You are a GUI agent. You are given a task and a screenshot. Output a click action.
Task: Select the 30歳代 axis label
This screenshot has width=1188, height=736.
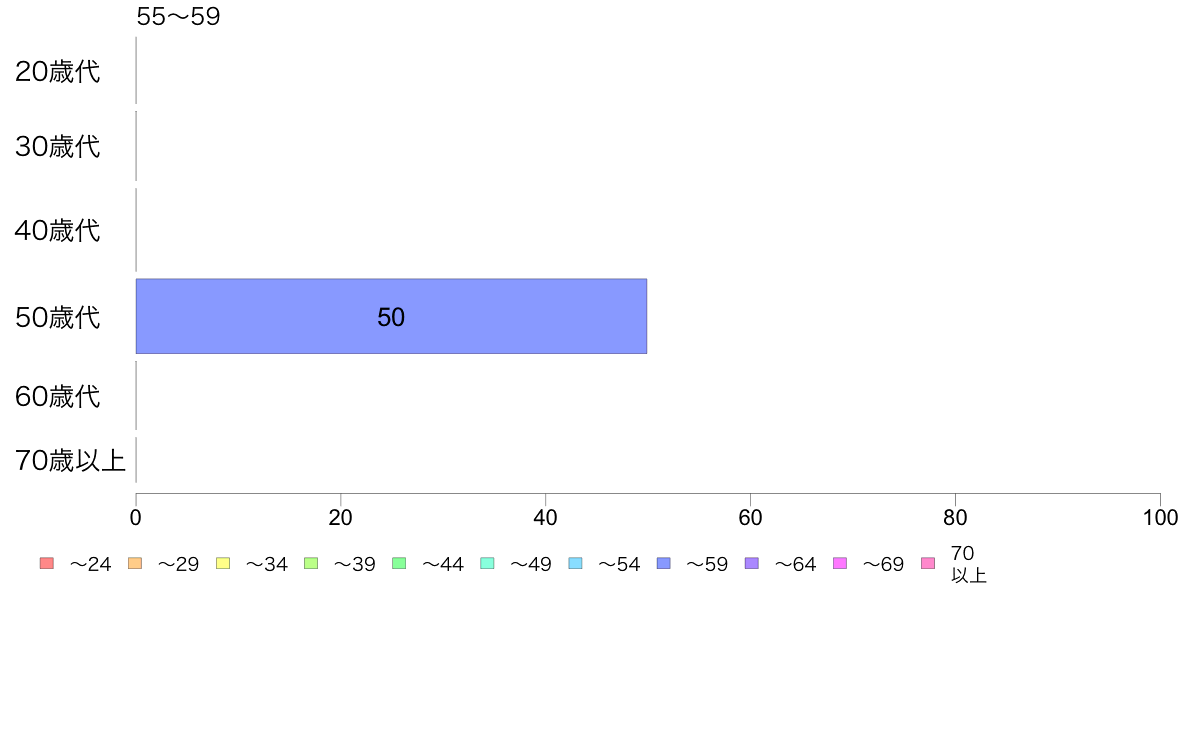58,146
